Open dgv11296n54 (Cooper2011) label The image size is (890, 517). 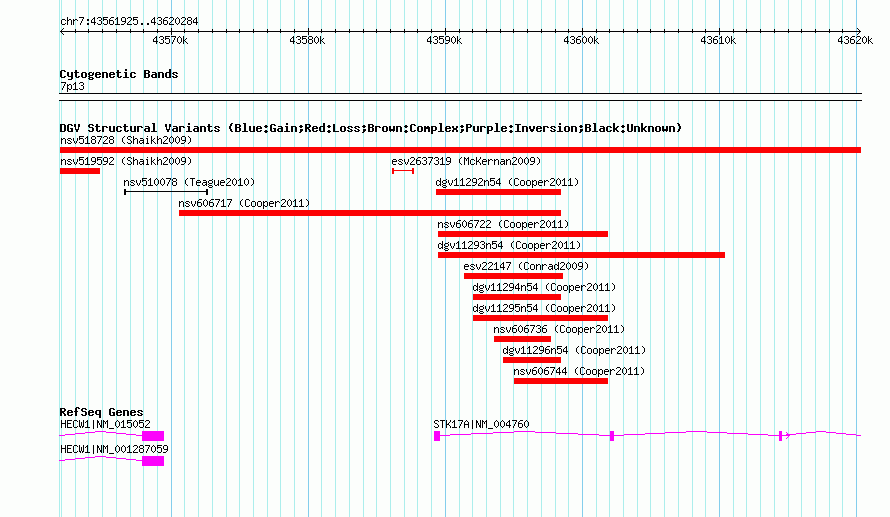tap(574, 350)
